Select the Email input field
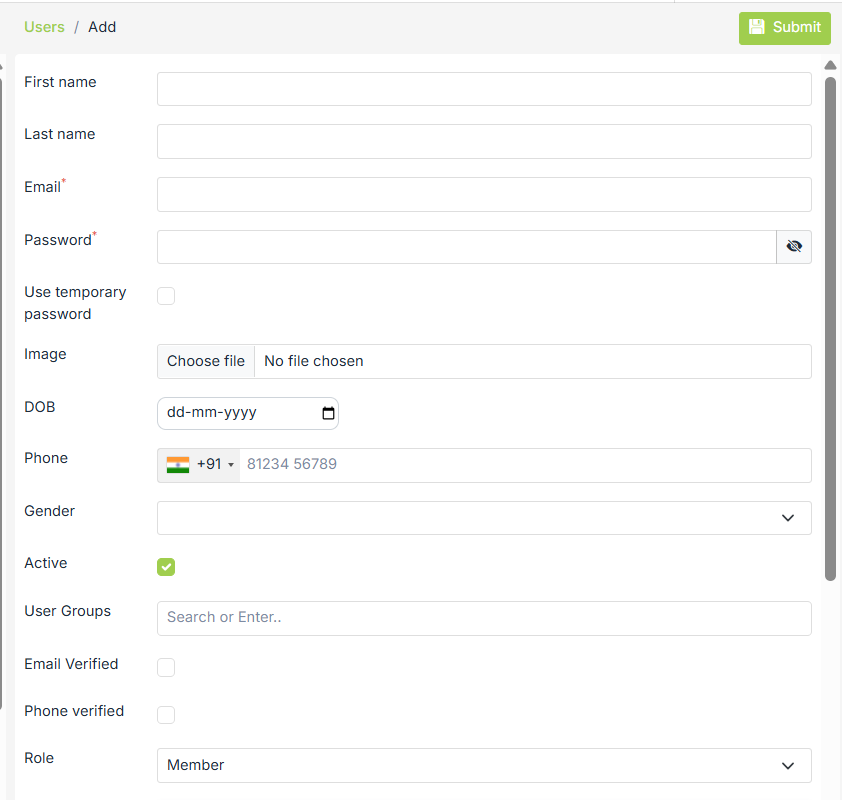 [x=484, y=194]
